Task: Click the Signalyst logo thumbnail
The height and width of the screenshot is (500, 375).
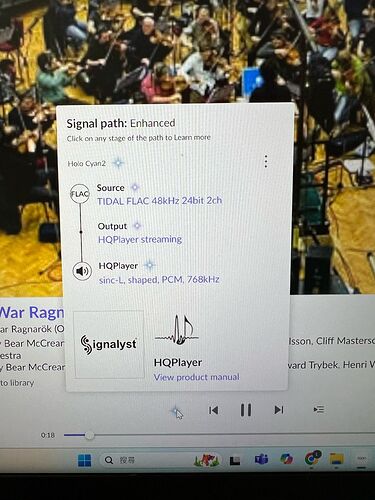Action: (x=109, y=344)
